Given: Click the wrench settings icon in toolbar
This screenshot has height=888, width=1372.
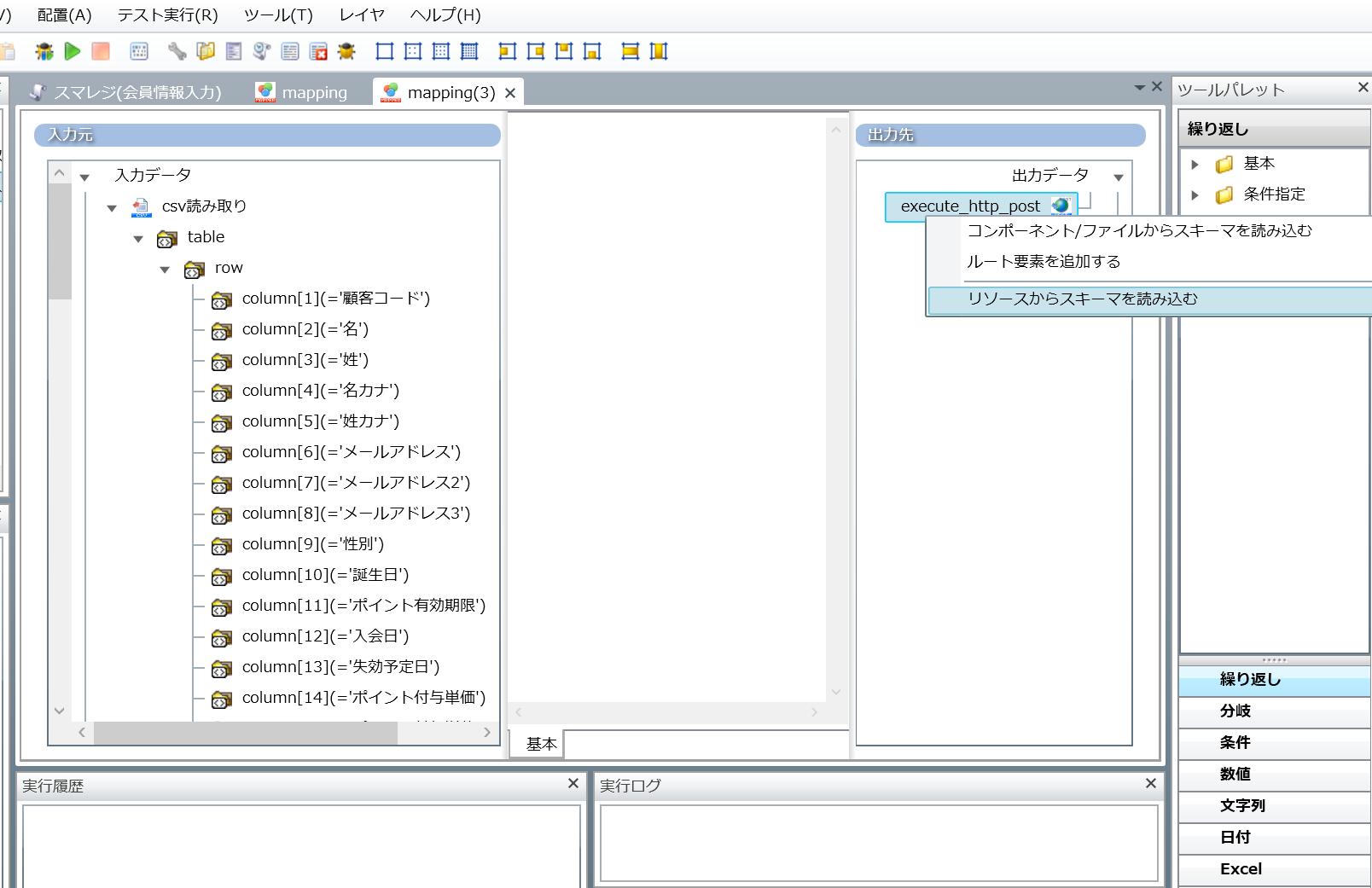Looking at the screenshot, I should 177,51.
